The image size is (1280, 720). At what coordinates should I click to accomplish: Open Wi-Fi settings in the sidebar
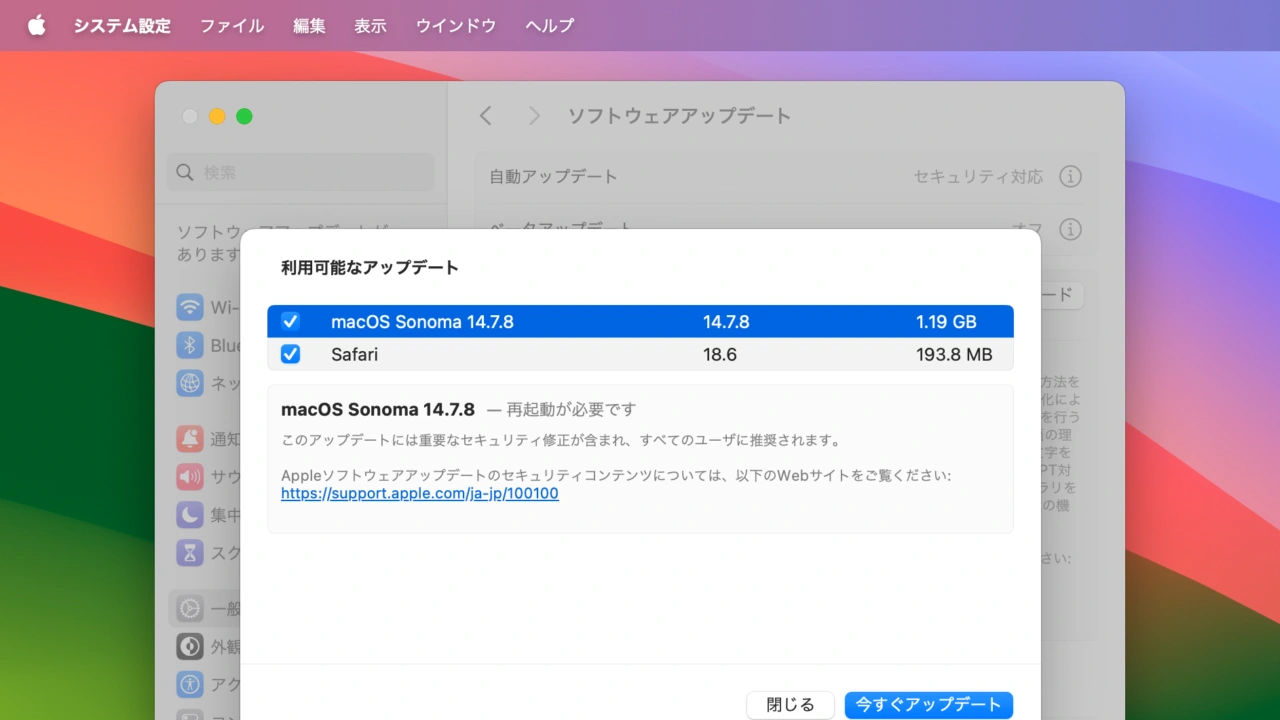pos(190,307)
